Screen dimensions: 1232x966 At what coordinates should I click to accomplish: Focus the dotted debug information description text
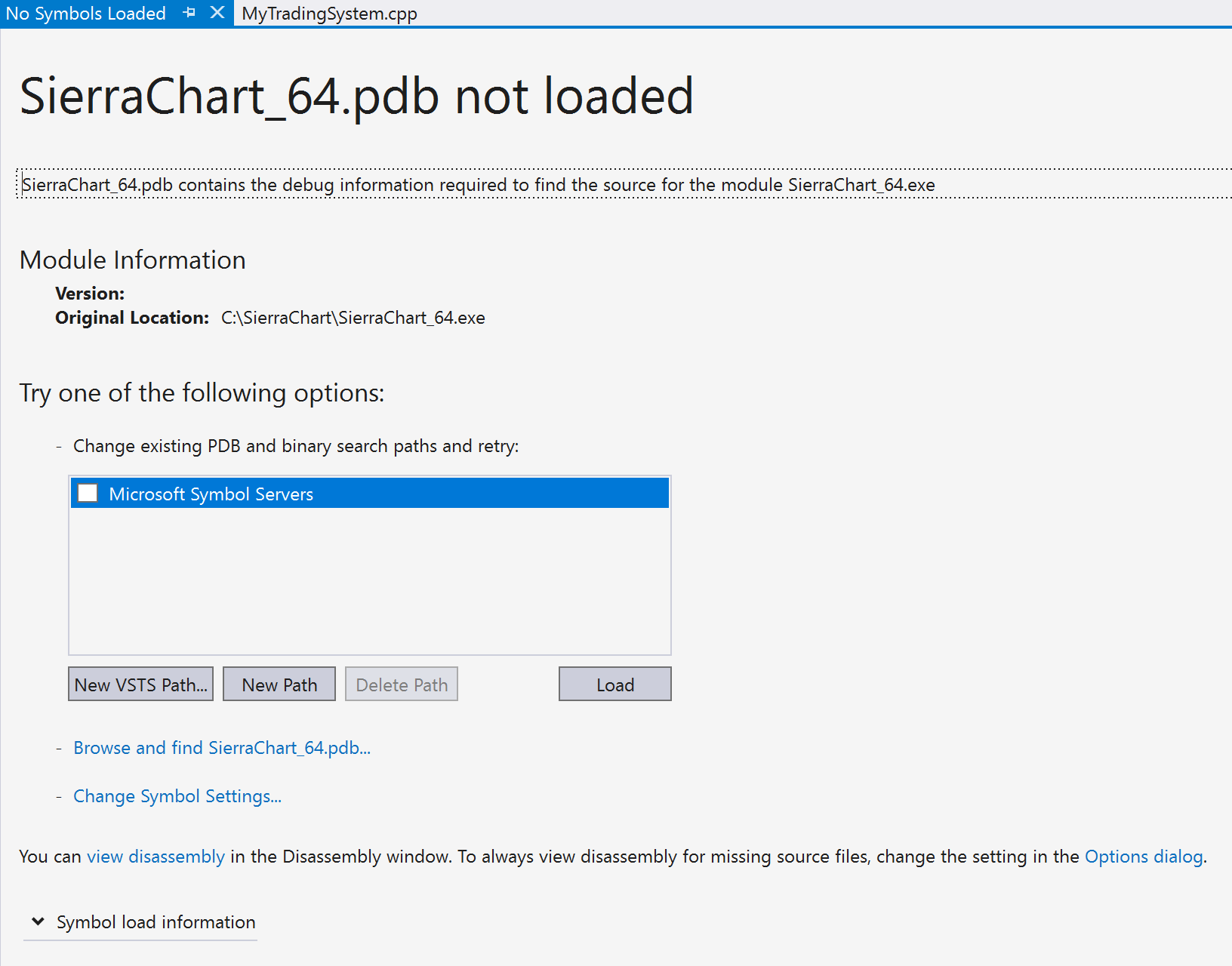point(479,185)
